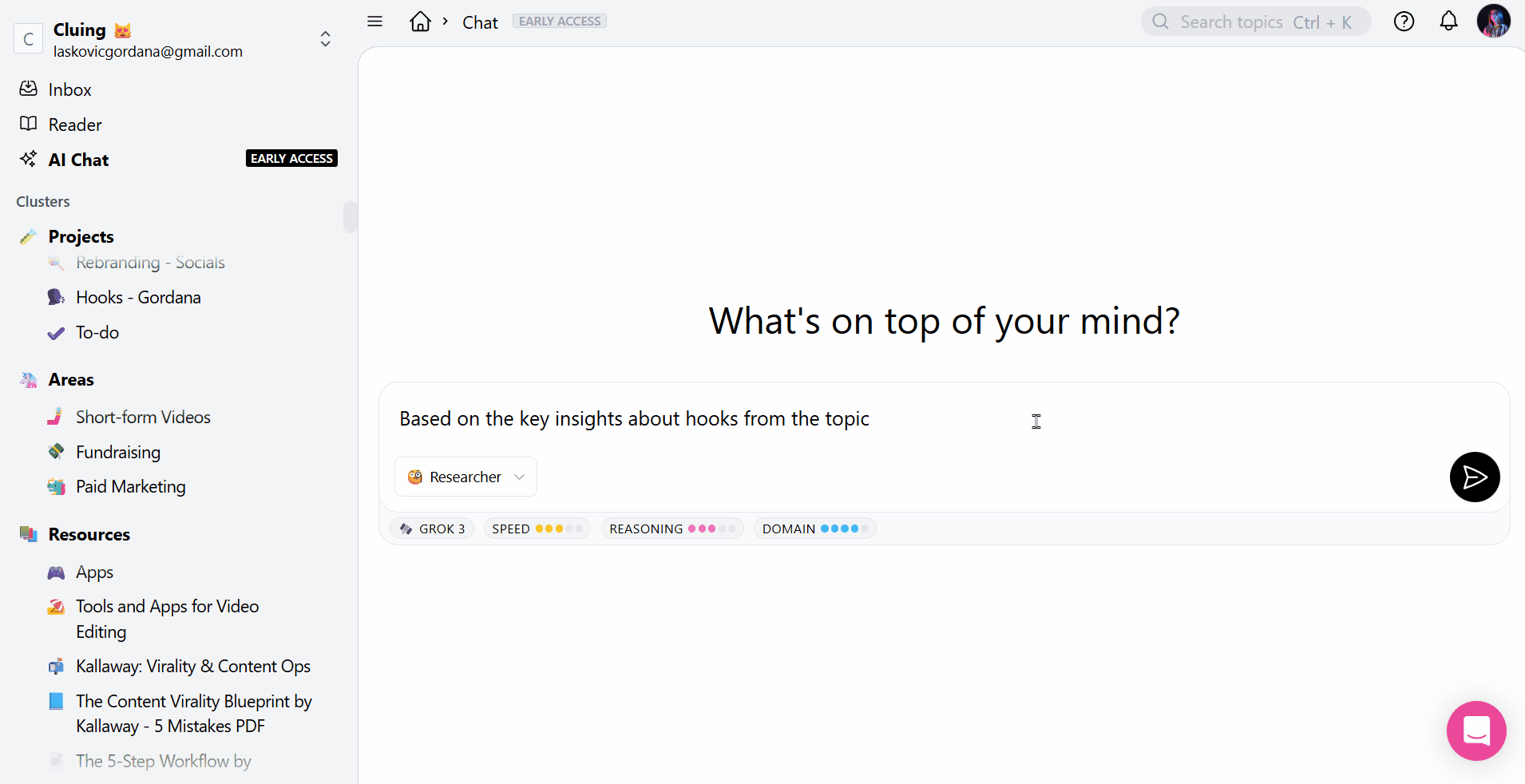Click the user profile avatar
Image resolution: width=1525 pixels, height=784 pixels.
(x=1493, y=22)
